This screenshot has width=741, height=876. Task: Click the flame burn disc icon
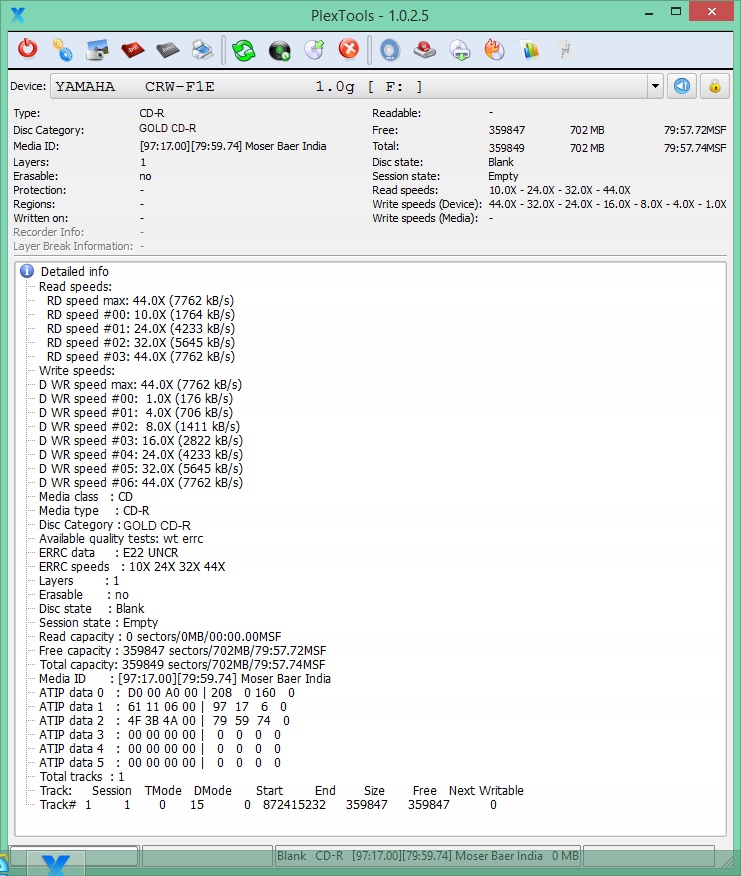(494, 49)
